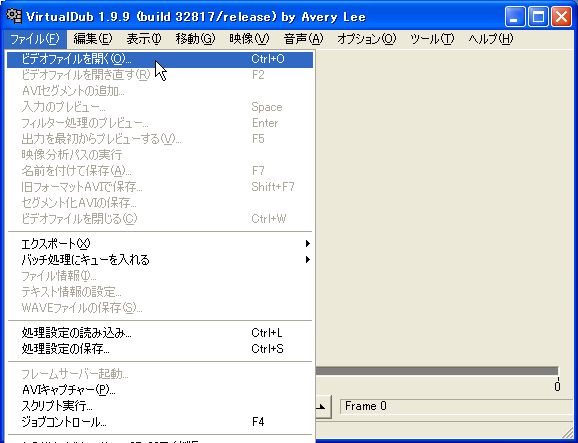Click the VirtualDub gear icon in title bar
578x443 pixels.
click(14, 16)
